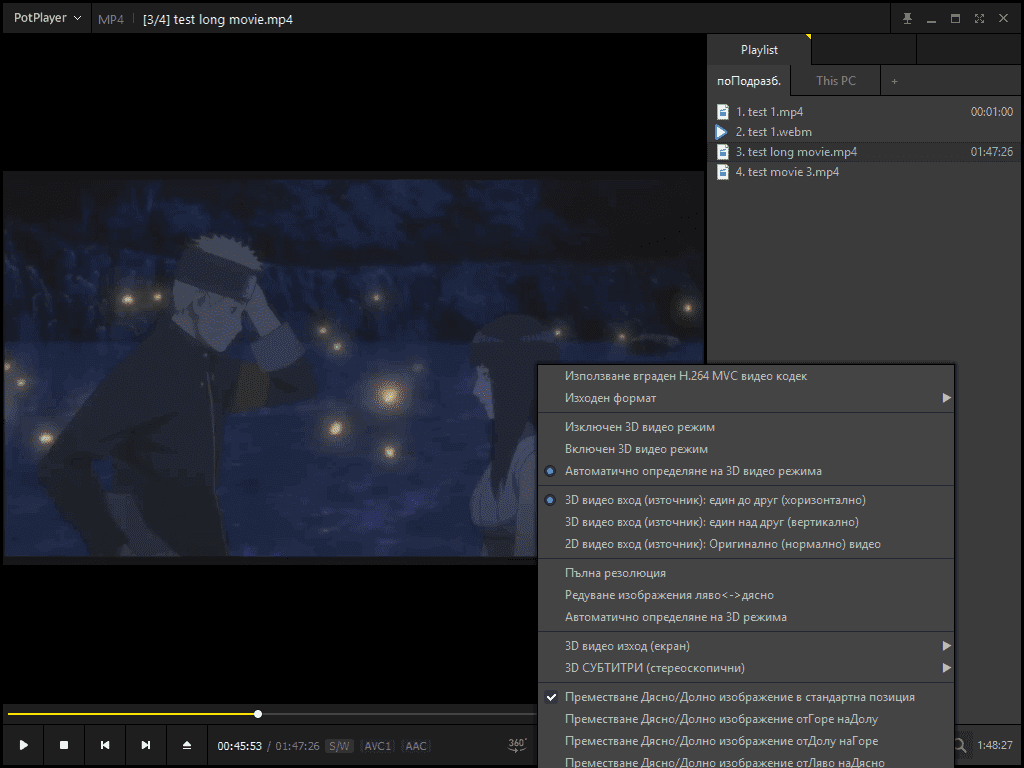The width and height of the screenshot is (1024, 768).
Task: Click the AVC1 video codec indicator
Action: coord(377,746)
